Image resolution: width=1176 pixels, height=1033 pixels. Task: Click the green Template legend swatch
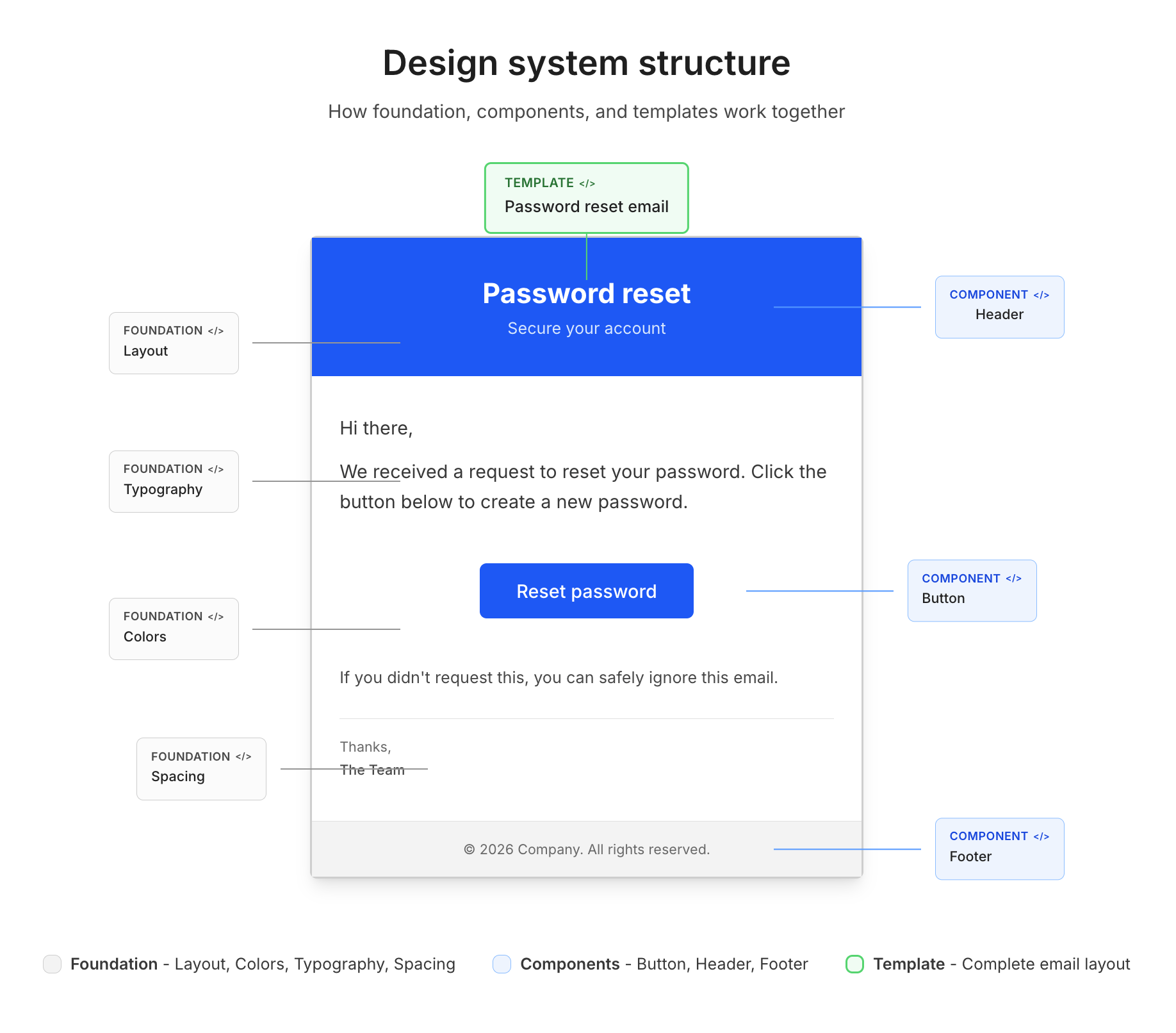[x=854, y=964]
